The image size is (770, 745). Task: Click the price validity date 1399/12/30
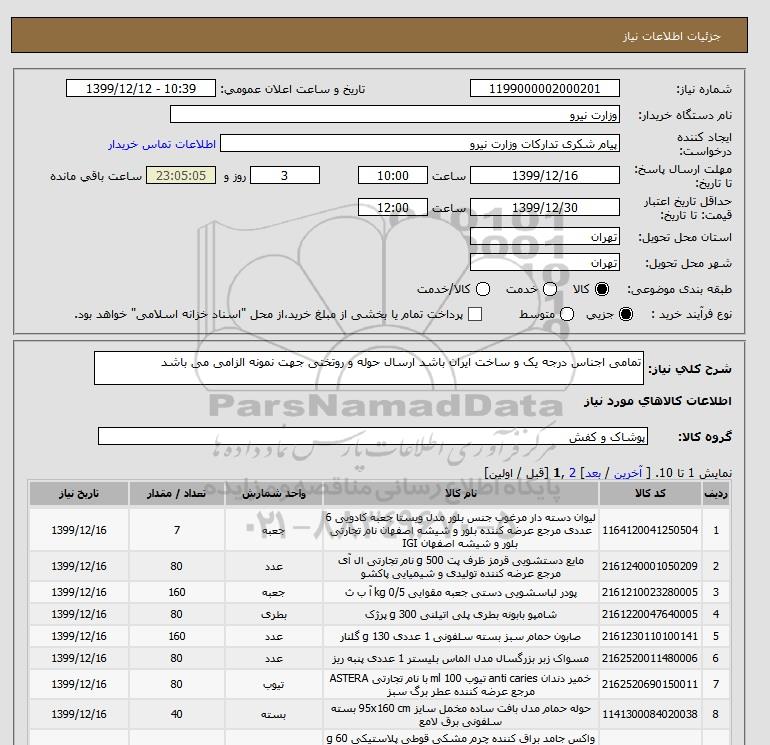click(545, 208)
